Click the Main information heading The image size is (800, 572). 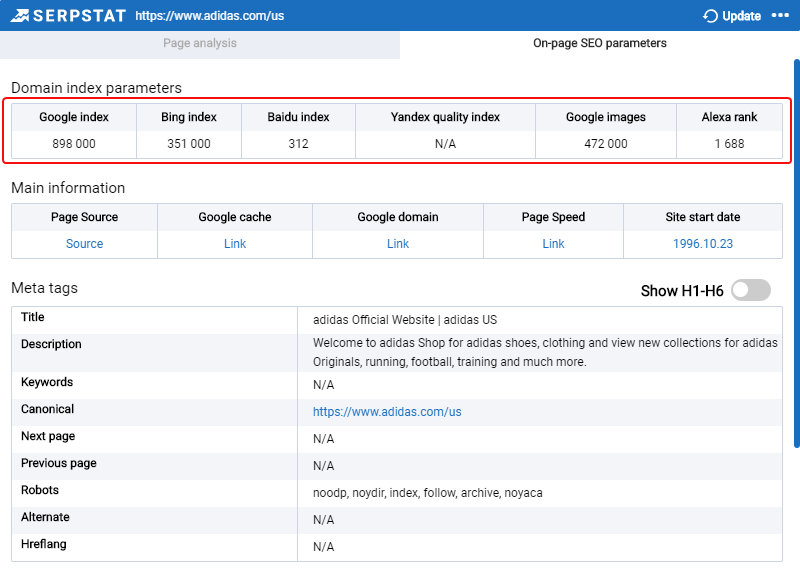[x=68, y=188]
